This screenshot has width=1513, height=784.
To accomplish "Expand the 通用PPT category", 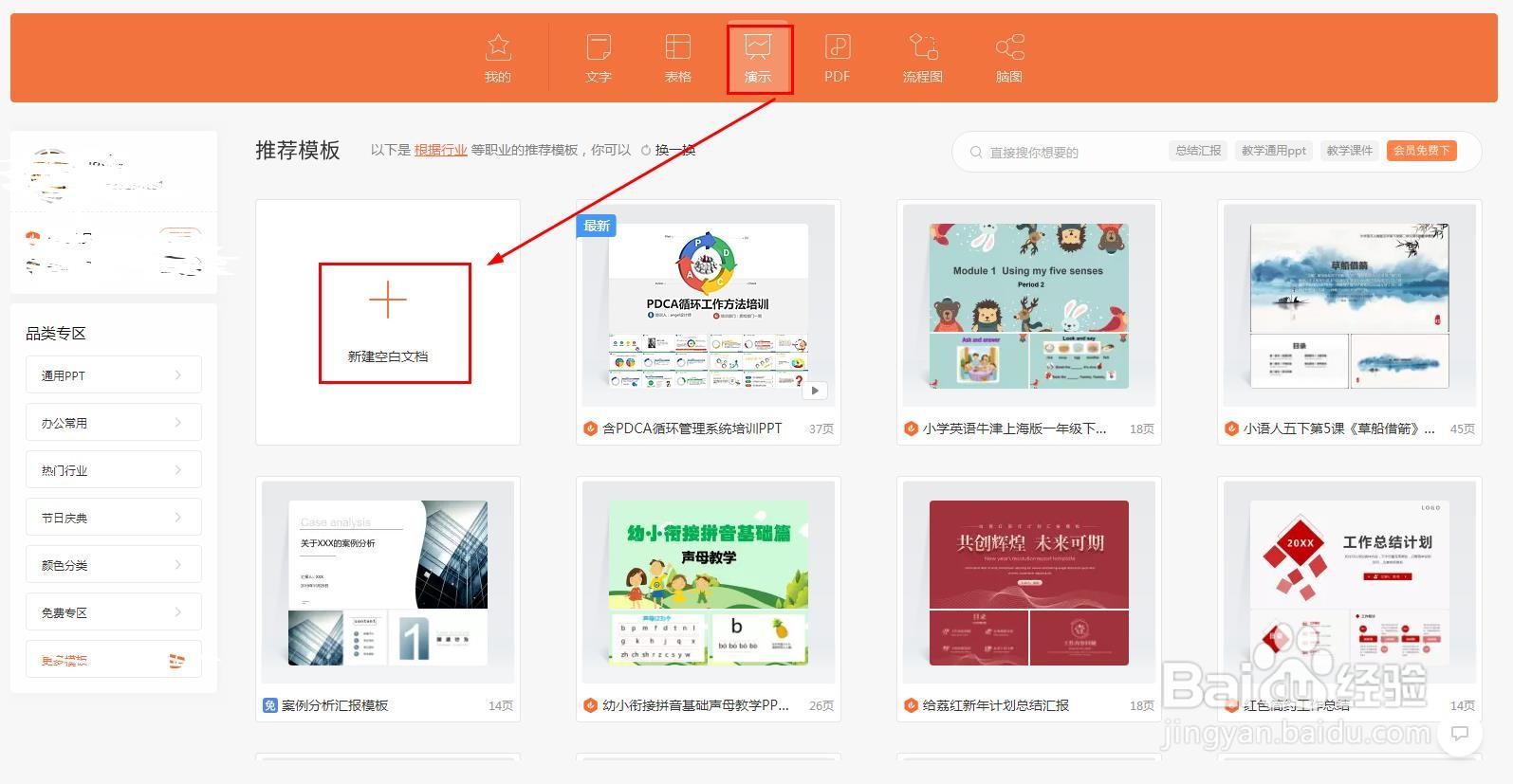I will pos(114,374).
